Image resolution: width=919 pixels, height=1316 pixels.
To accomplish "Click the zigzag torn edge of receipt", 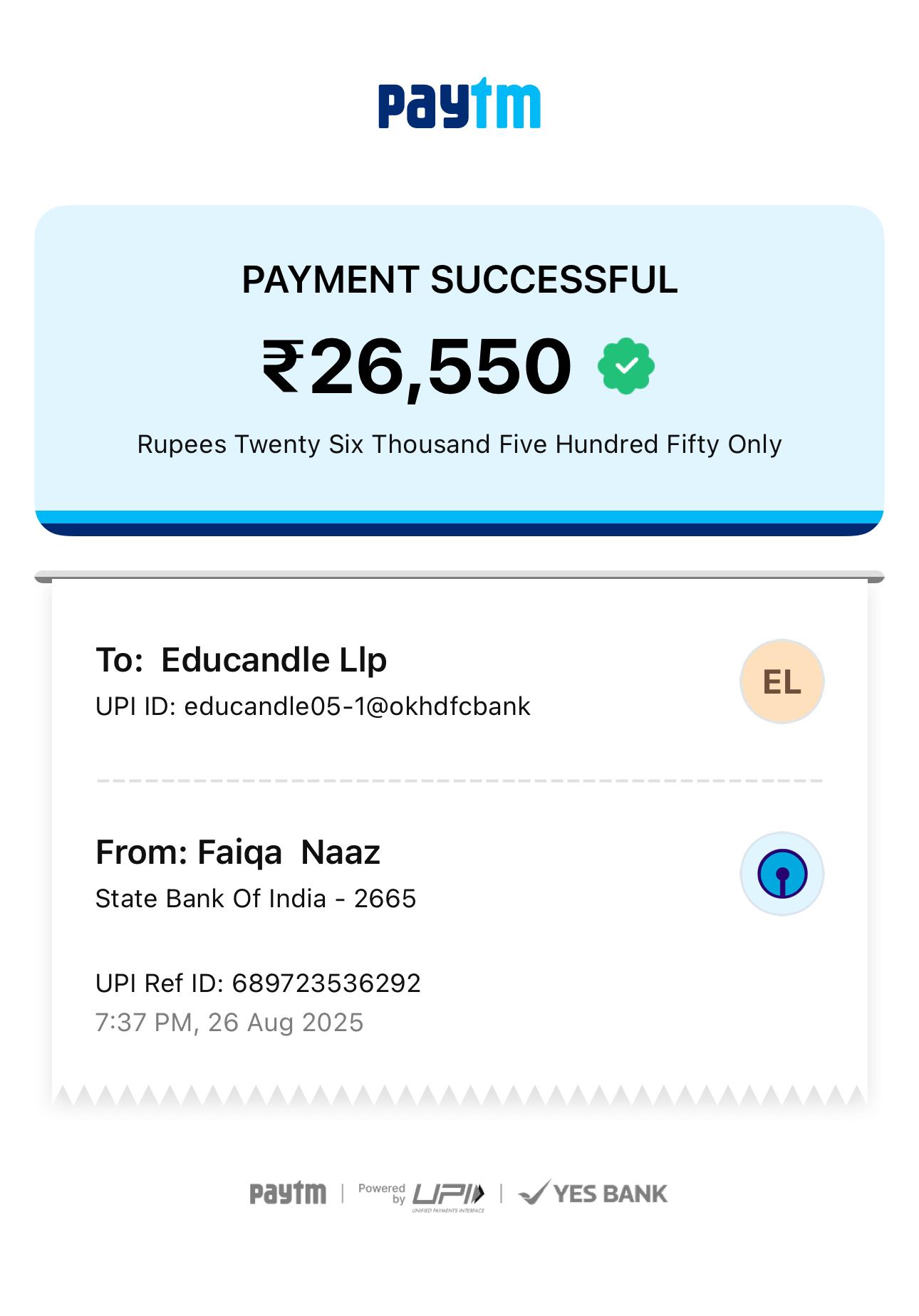I will point(459,1097).
